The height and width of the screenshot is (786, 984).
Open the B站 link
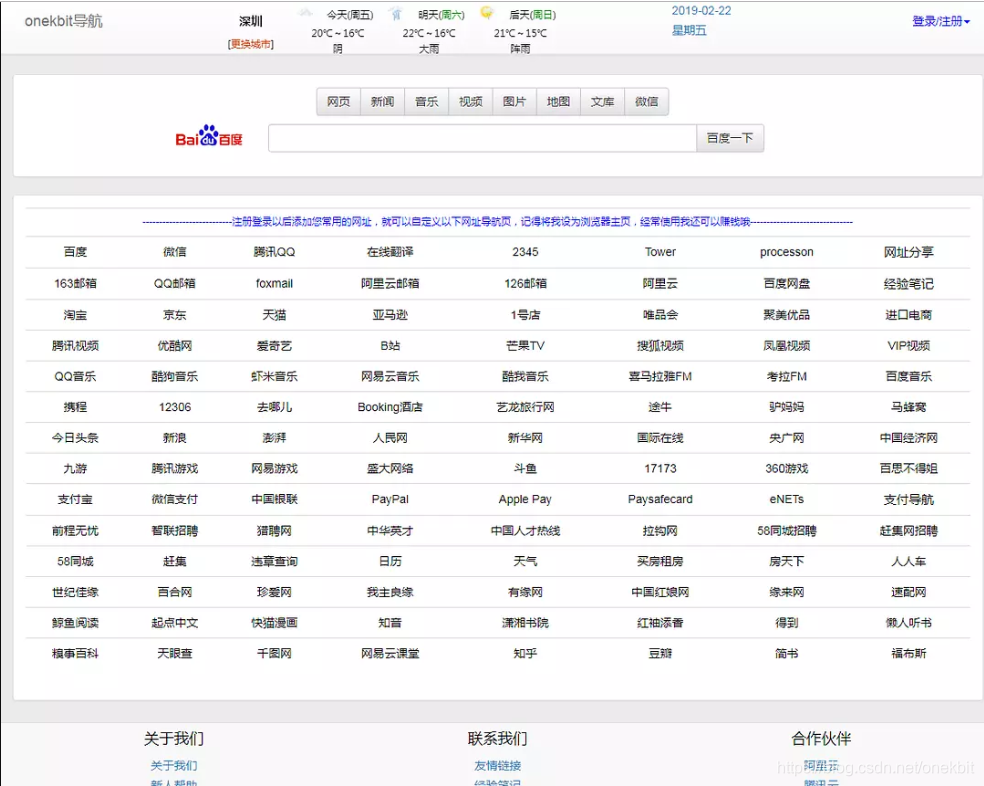390,345
